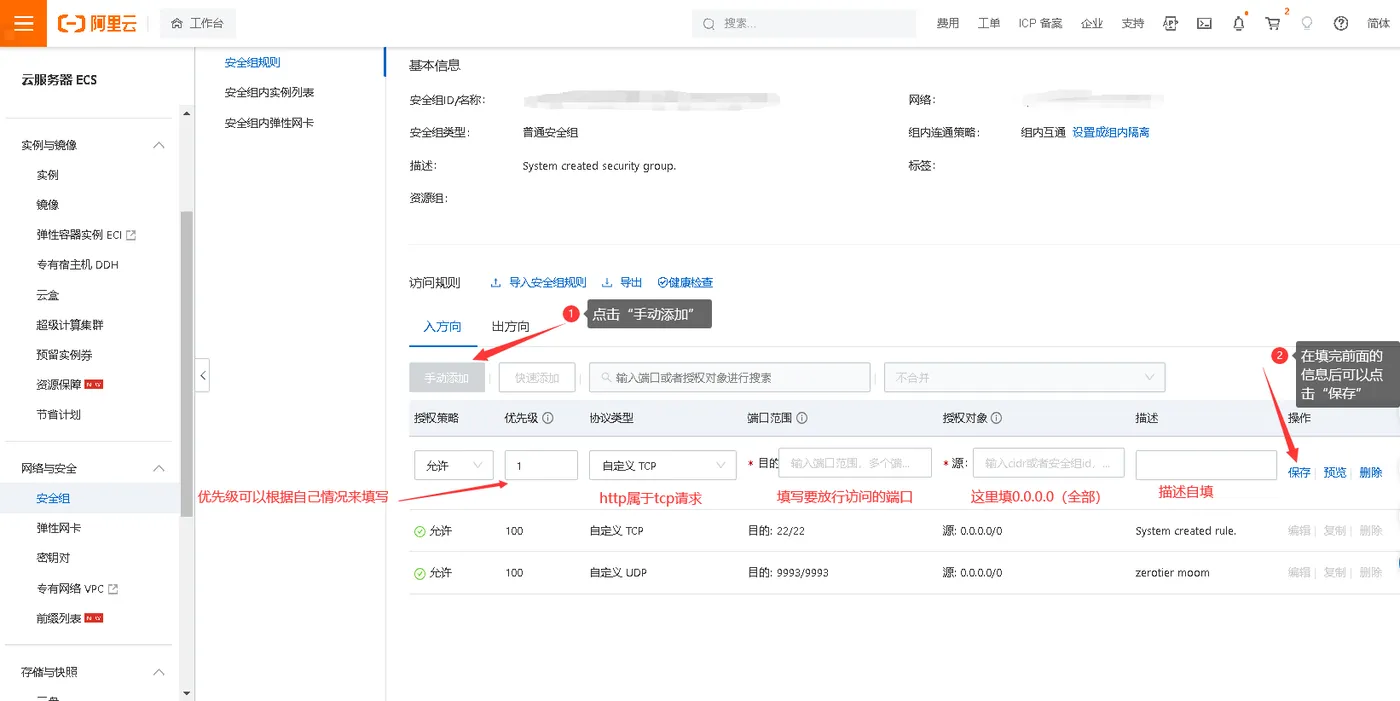Switch to the 入方向 tab
The image size is (1400, 701).
click(x=442, y=327)
